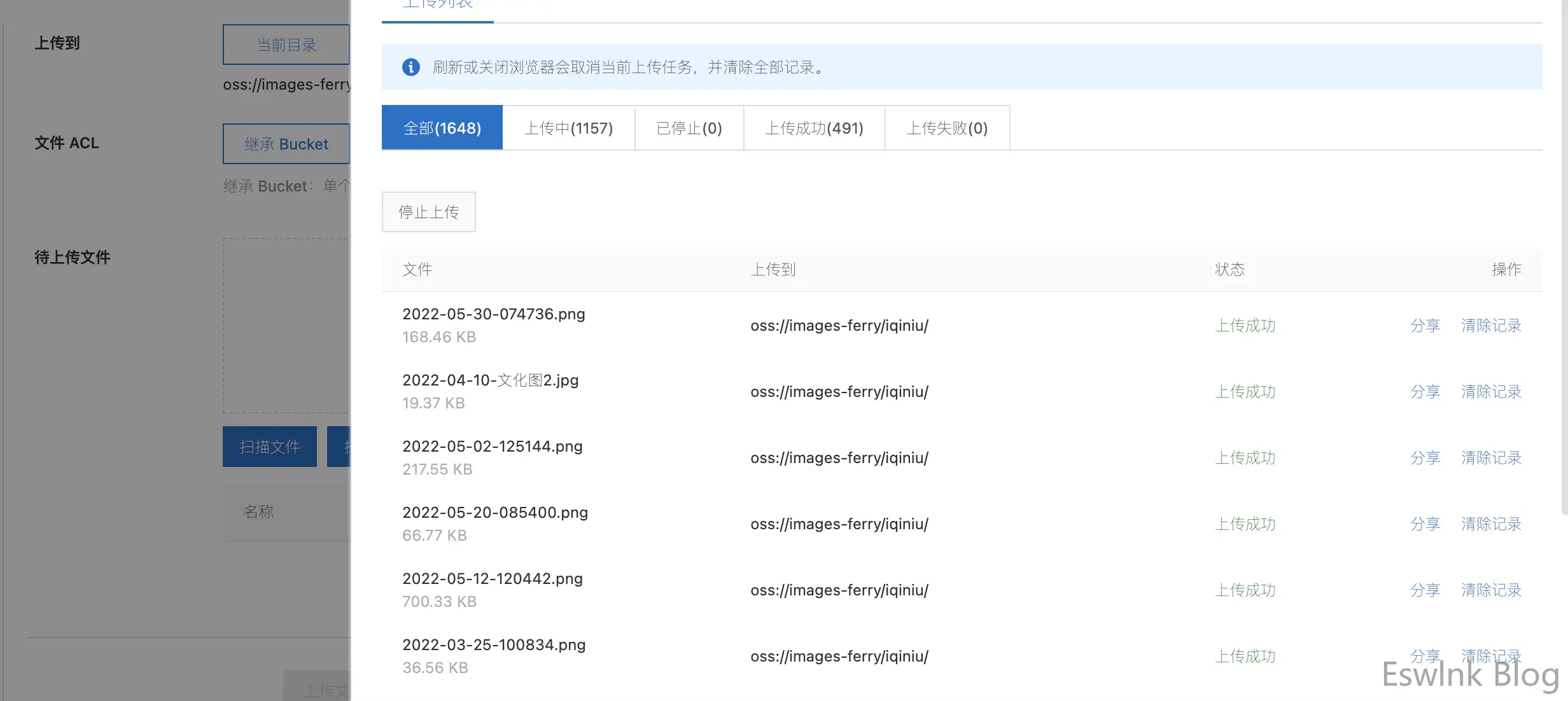Viewport: 1568px width, 701px height.
Task: Show 上传成功(491) tab
Action: (814, 128)
